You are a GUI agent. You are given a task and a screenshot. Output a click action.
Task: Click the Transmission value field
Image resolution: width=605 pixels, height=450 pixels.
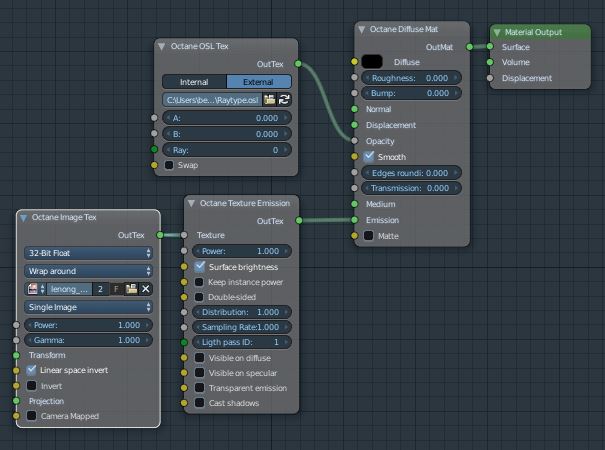[x=411, y=188]
